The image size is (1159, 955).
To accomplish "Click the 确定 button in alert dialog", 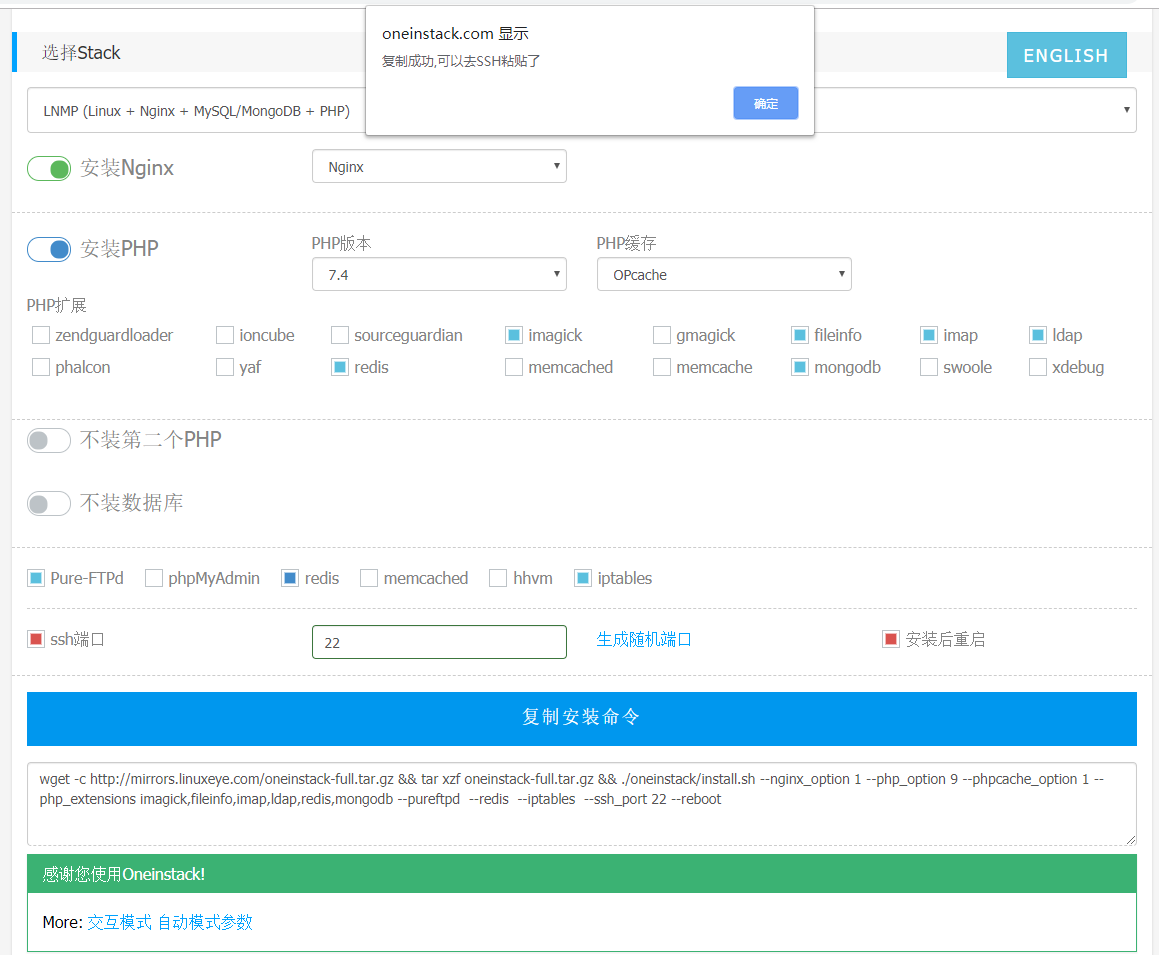I will (x=765, y=103).
